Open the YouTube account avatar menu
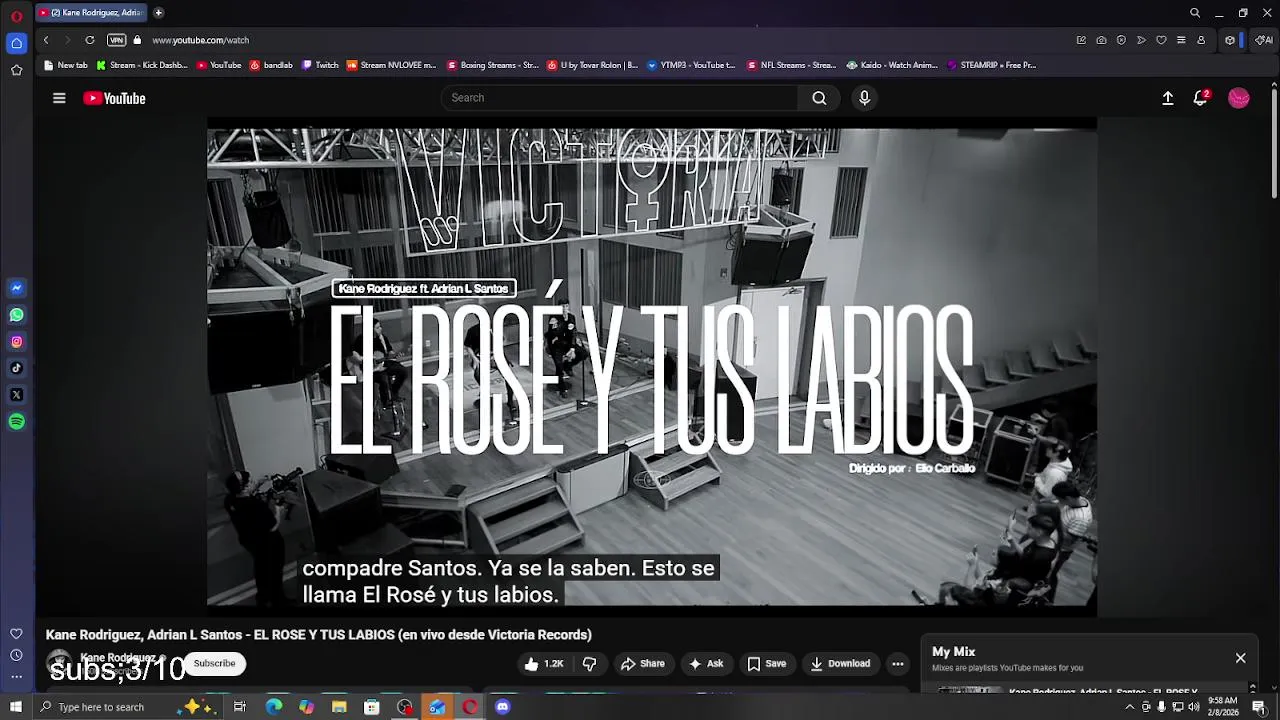Screen dimensions: 1280x720 [x=1239, y=98]
